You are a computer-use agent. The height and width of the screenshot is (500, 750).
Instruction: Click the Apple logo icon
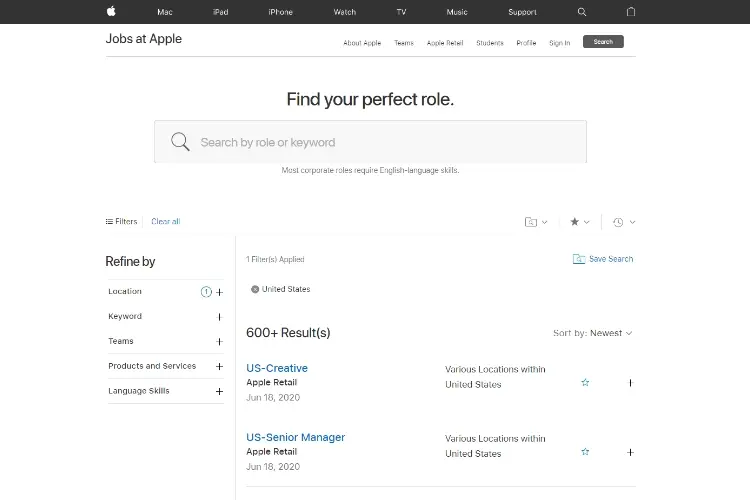pyautogui.click(x=111, y=11)
